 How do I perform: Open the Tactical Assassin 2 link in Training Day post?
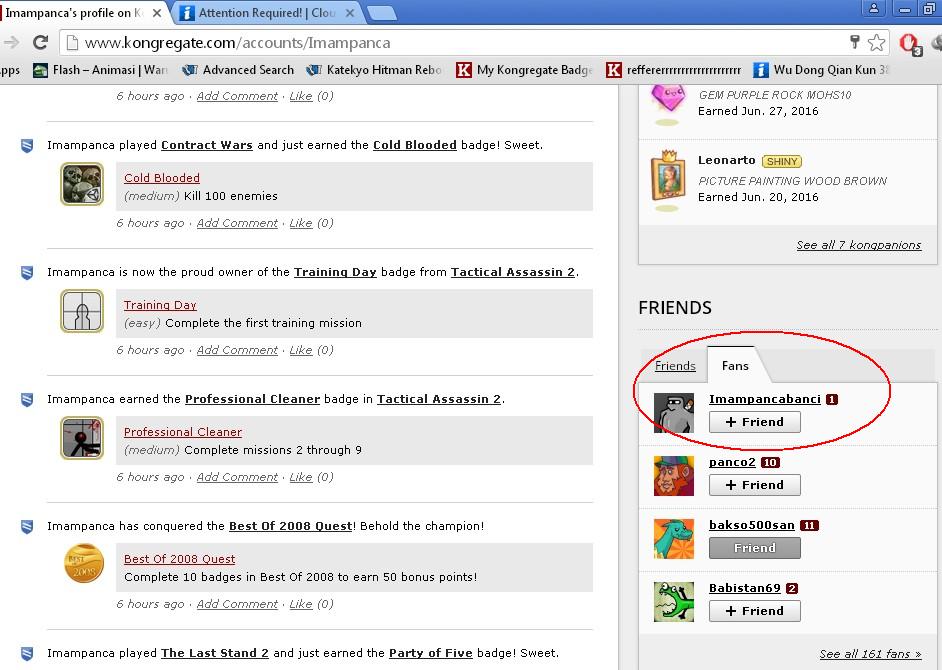click(512, 272)
